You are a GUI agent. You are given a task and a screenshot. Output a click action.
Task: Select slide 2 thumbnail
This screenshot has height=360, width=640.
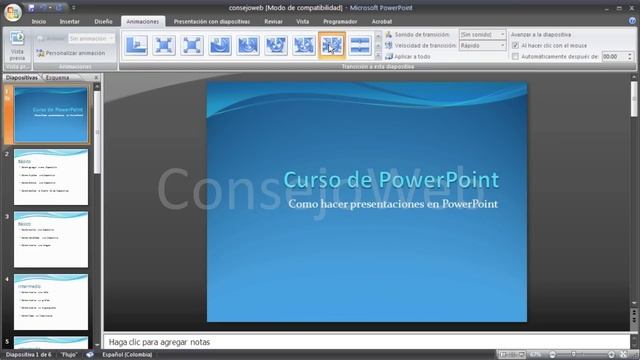click(51, 177)
